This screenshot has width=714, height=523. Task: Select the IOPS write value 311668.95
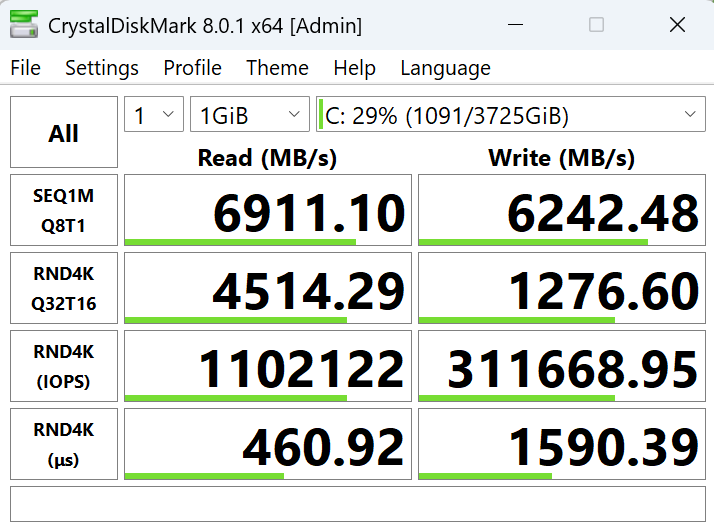[562, 366]
